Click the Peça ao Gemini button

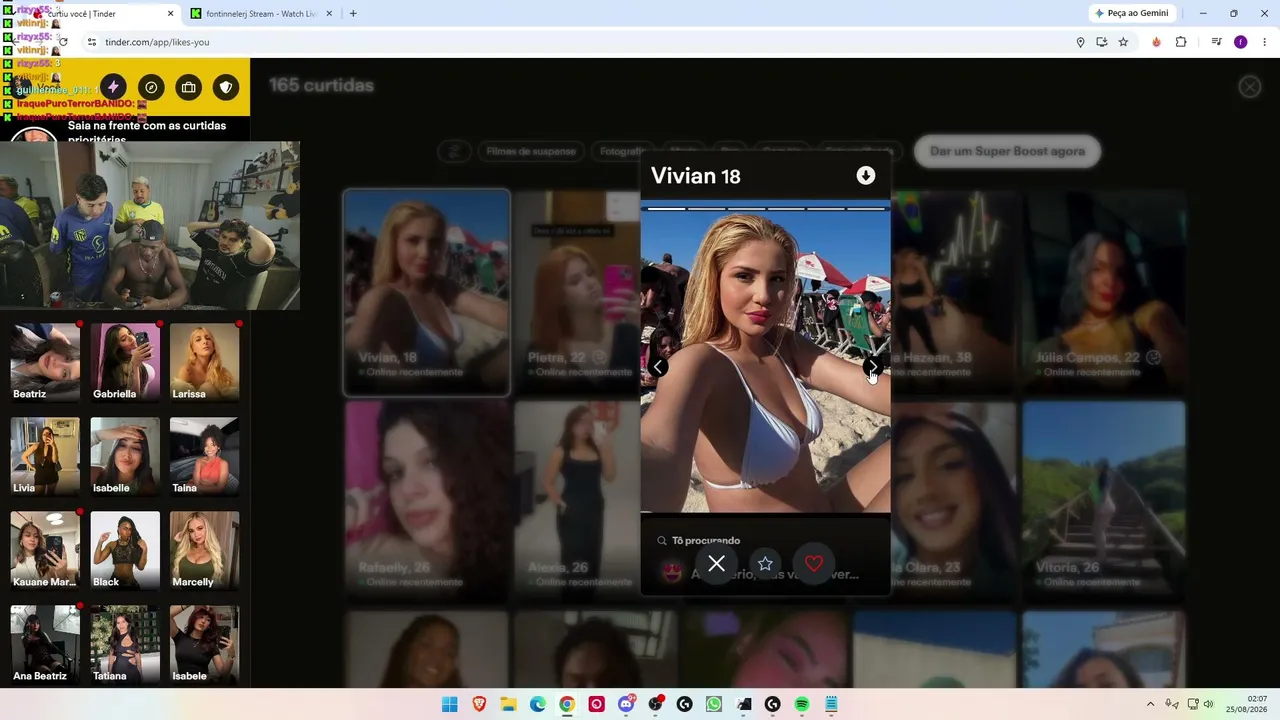(1131, 13)
